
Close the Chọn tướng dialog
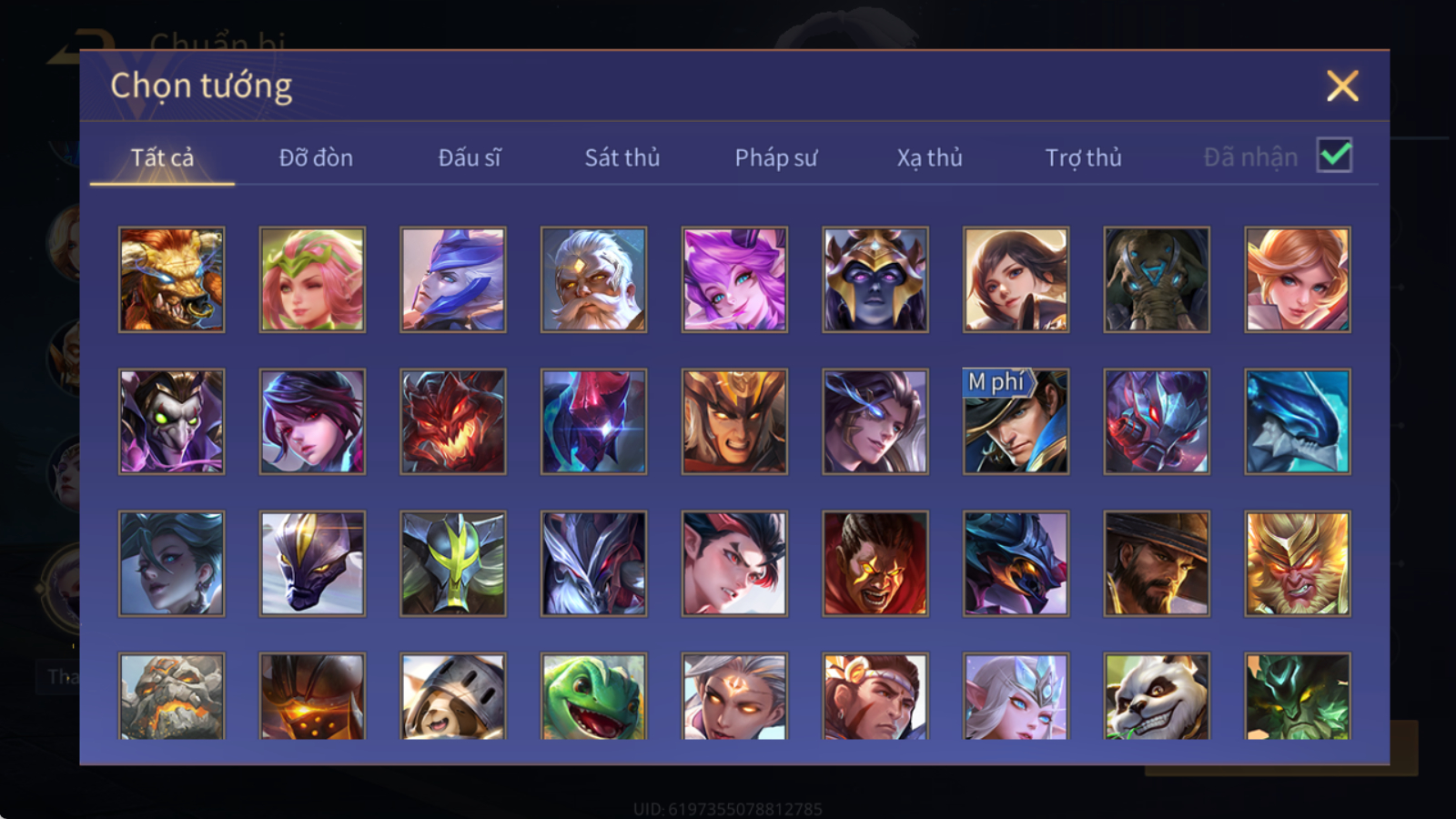[x=1342, y=86]
